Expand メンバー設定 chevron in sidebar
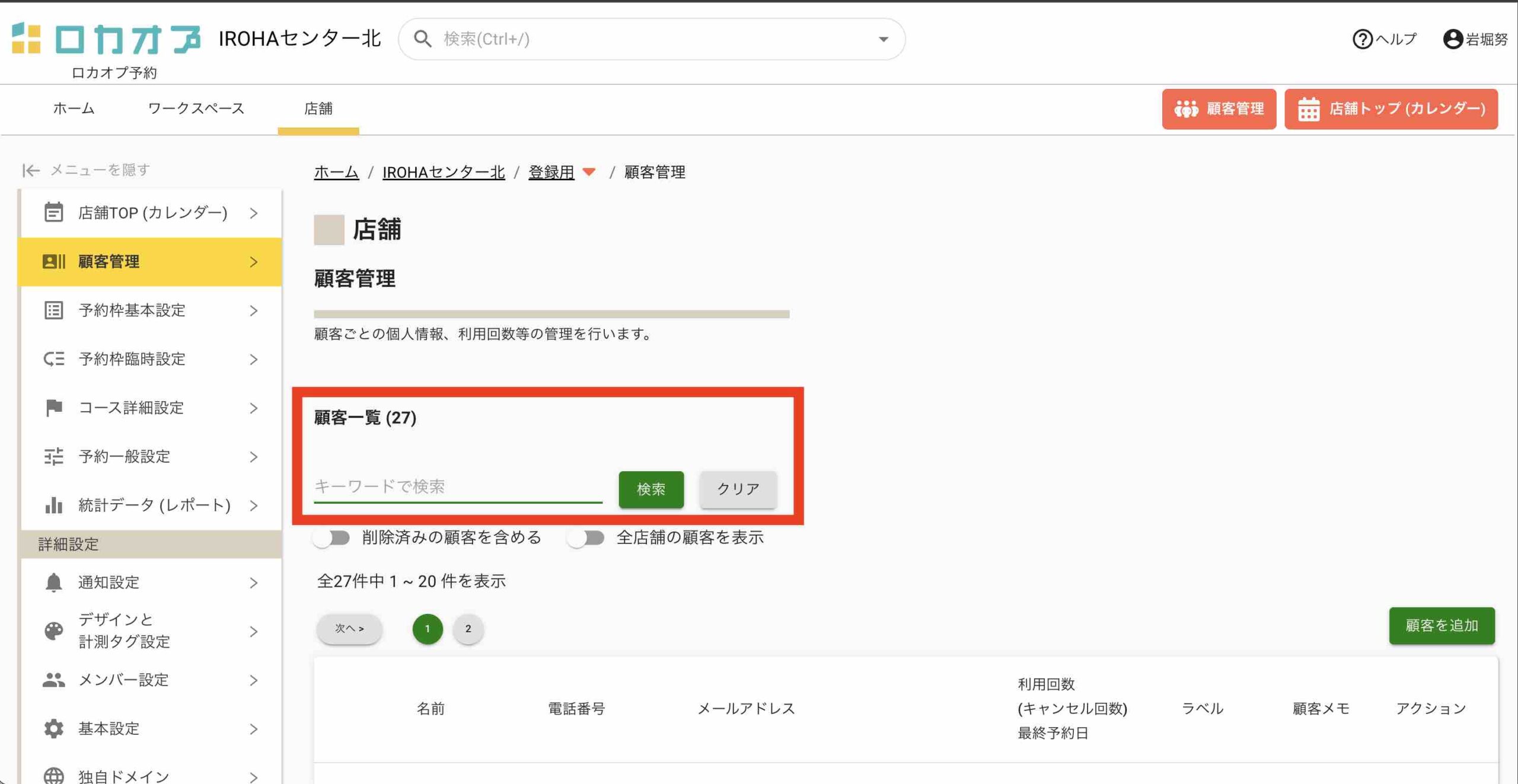 pyautogui.click(x=254, y=680)
